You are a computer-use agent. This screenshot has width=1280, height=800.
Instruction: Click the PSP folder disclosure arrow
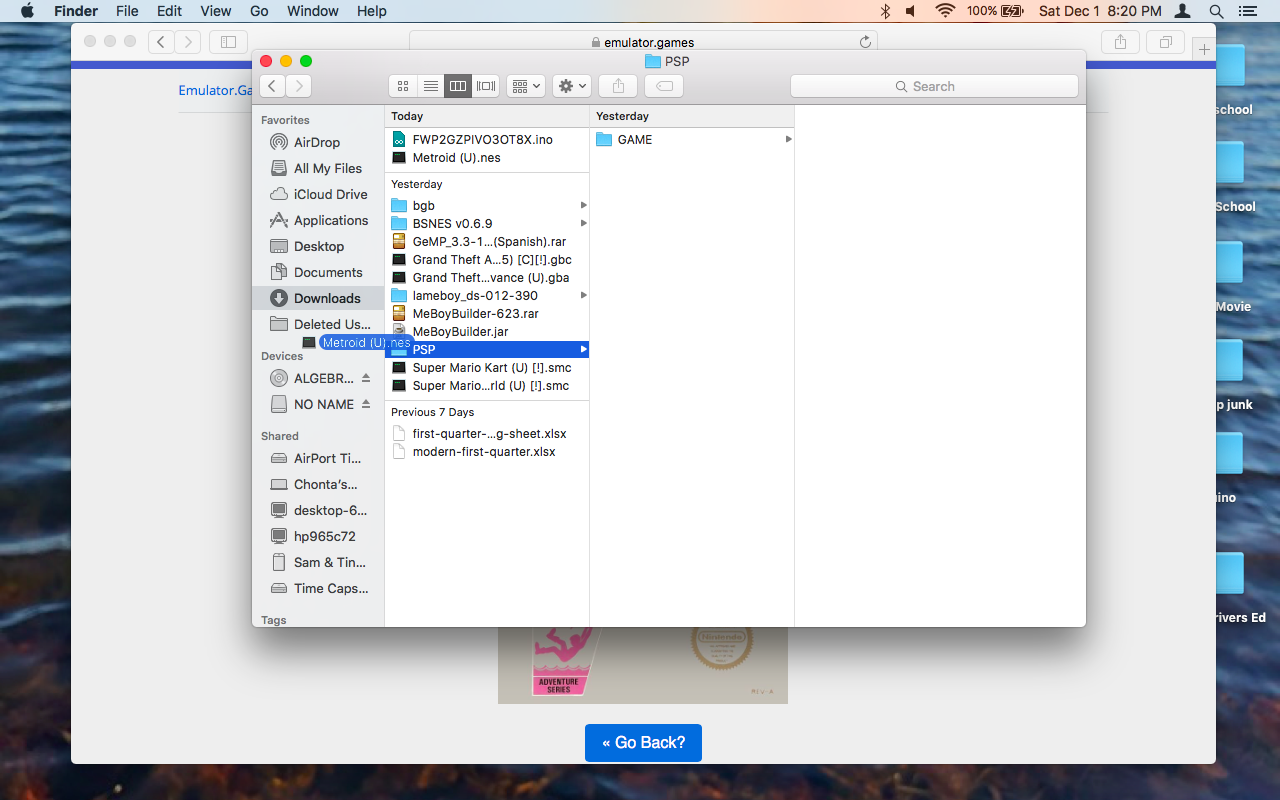tap(583, 350)
